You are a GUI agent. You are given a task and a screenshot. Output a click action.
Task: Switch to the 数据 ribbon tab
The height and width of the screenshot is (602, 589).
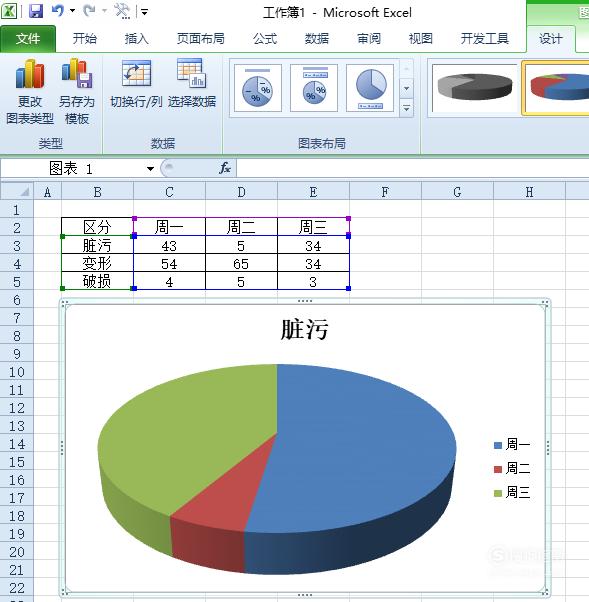[x=316, y=39]
